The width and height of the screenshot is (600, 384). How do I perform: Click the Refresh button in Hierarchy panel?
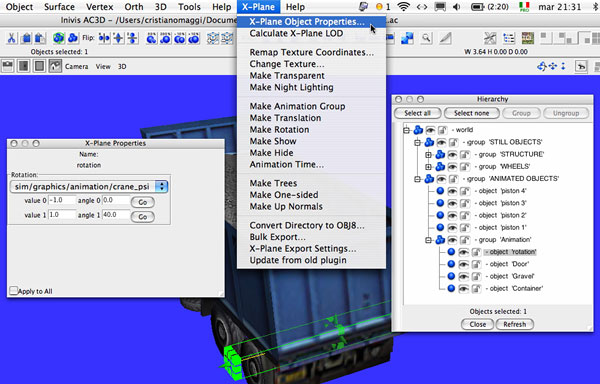(x=514, y=324)
